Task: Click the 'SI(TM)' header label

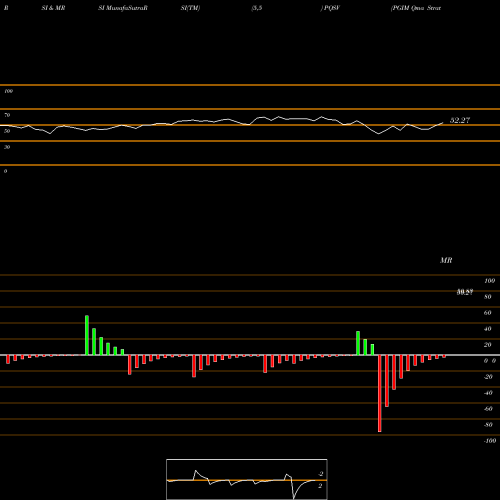Action: pyautogui.click(x=190, y=8)
